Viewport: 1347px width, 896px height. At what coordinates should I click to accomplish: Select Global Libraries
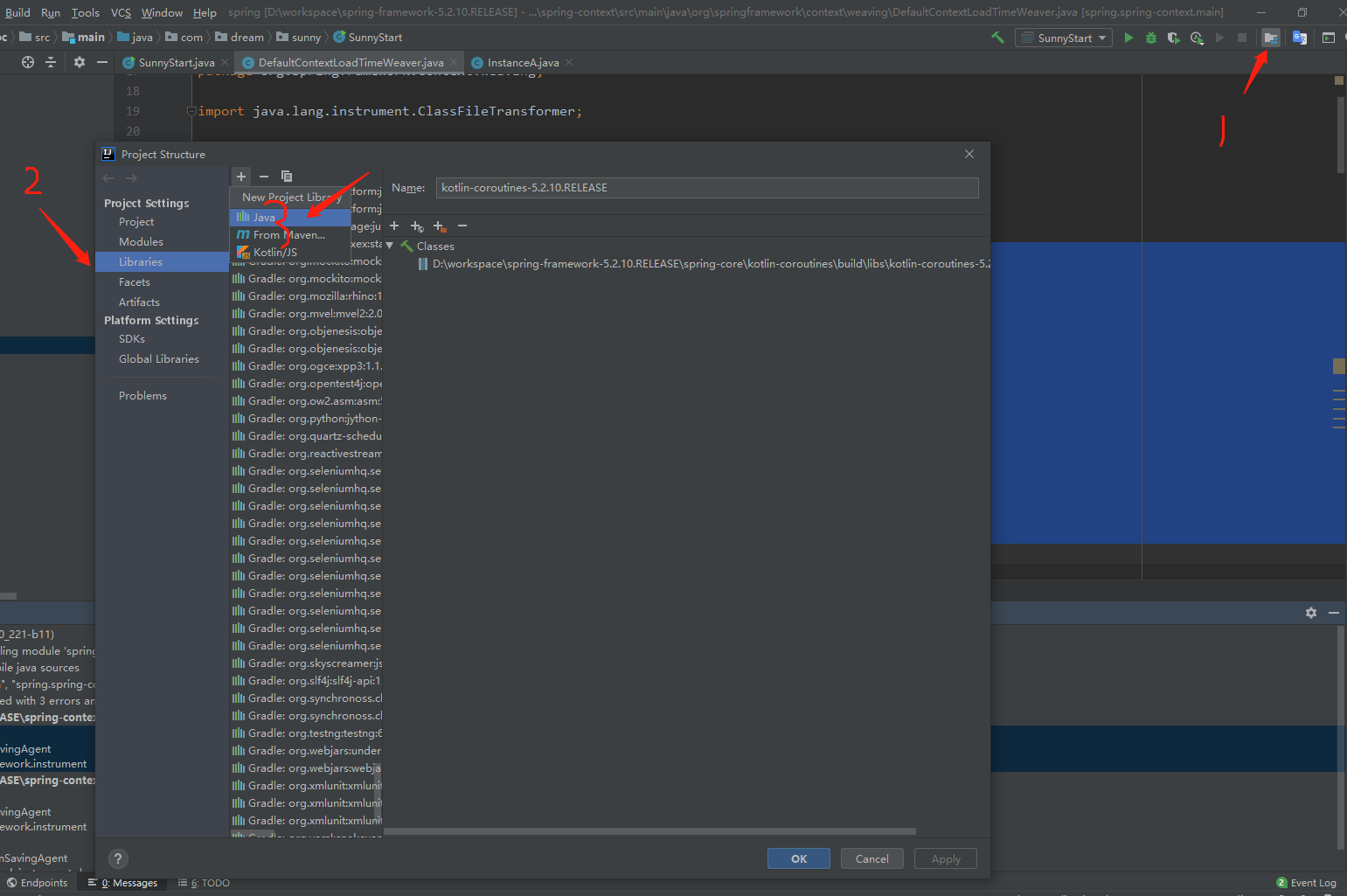(x=159, y=358)
